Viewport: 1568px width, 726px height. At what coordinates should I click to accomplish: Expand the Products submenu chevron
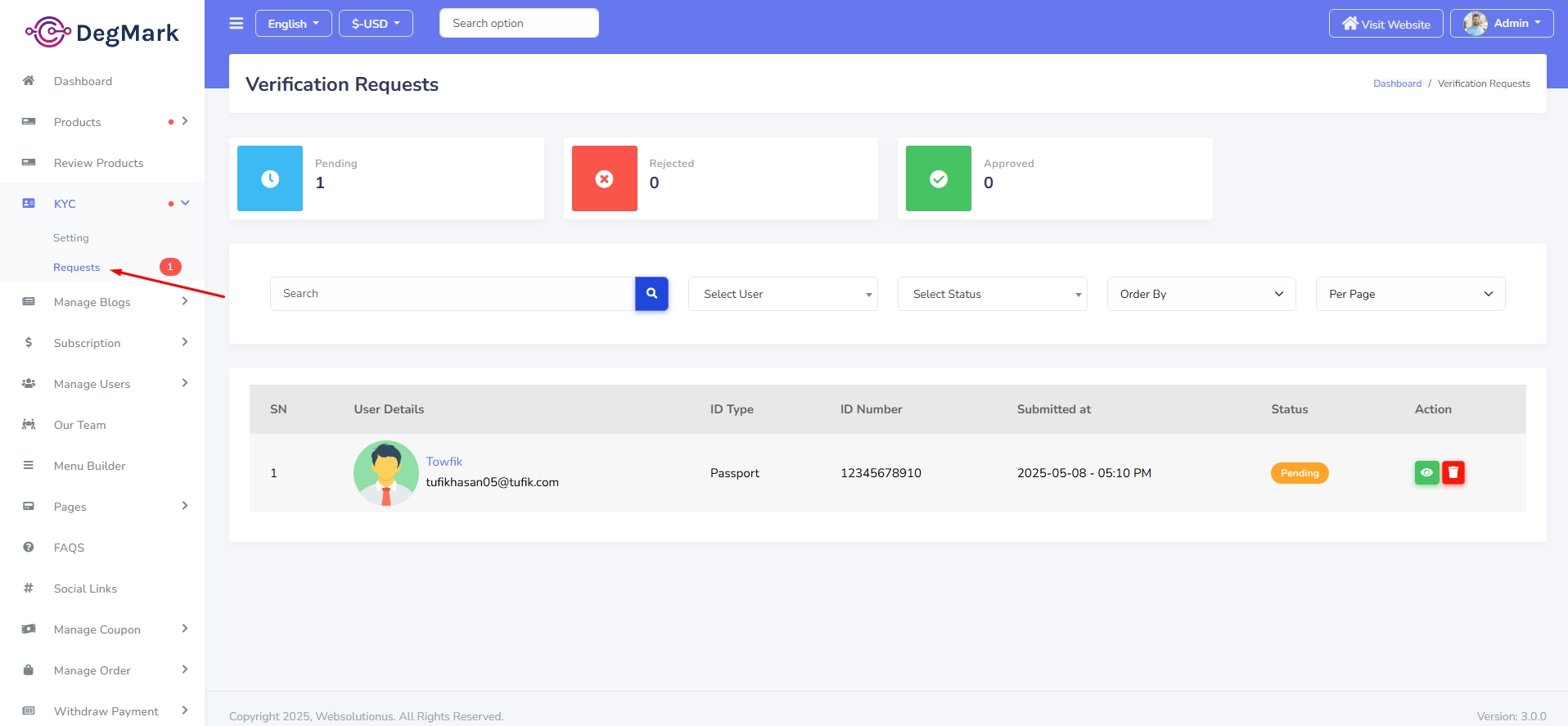(185, 121)
